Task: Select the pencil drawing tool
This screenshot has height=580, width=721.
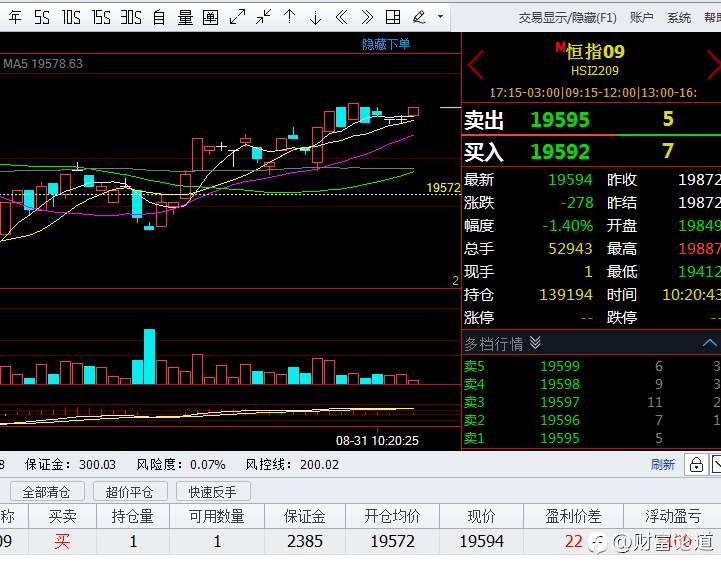Action: click(x=419, y=17)
